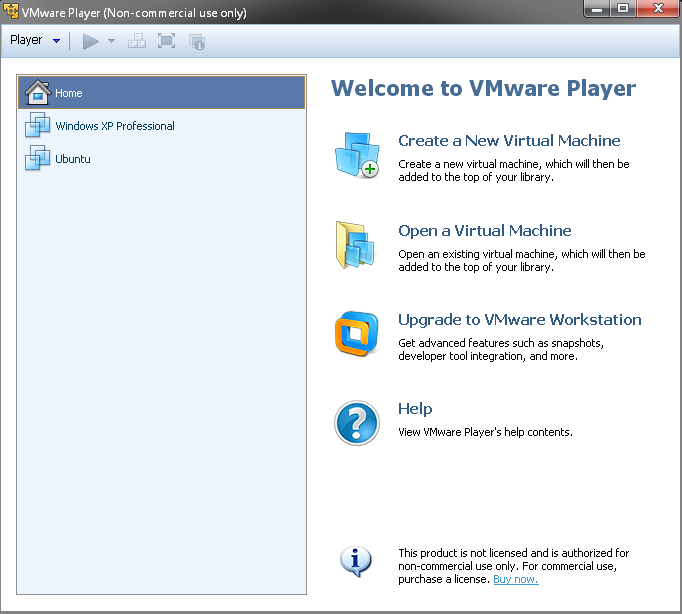Click text 'Open an existing virtual machine'

[x=477, y=254]
